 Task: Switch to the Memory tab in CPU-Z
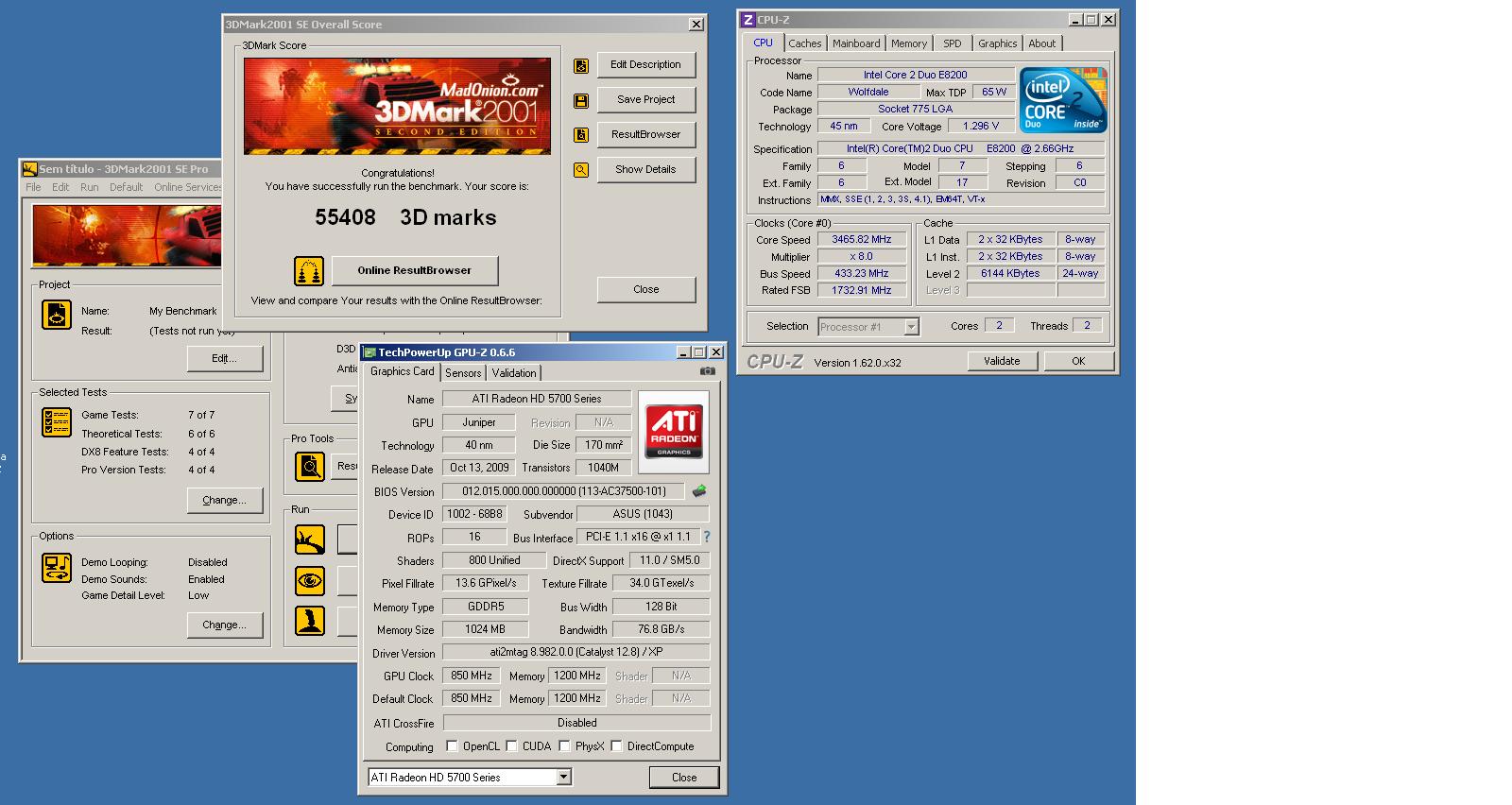click(x=909, y=43)
